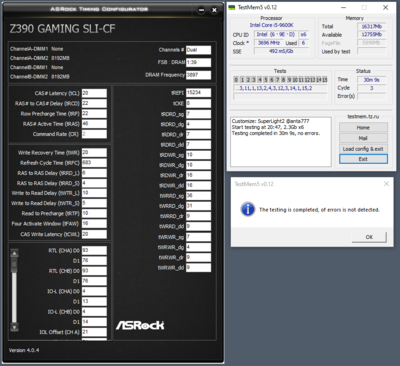The image size is (400, 366).
Task: Open the Home link button in TestMem5
Action: click(x=363, y=128)
